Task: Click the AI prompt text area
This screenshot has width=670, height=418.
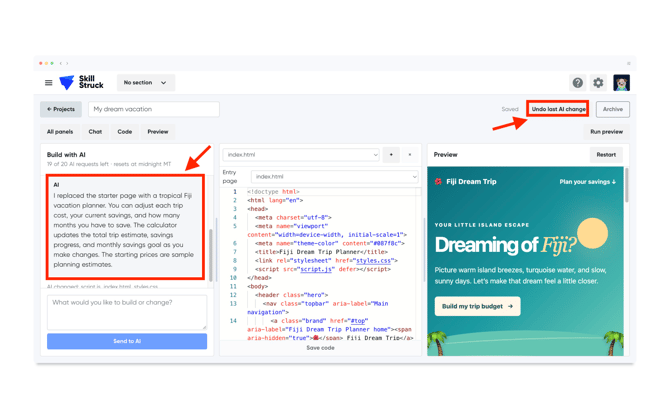Action: pyautogui.click(x=127, y=312)
